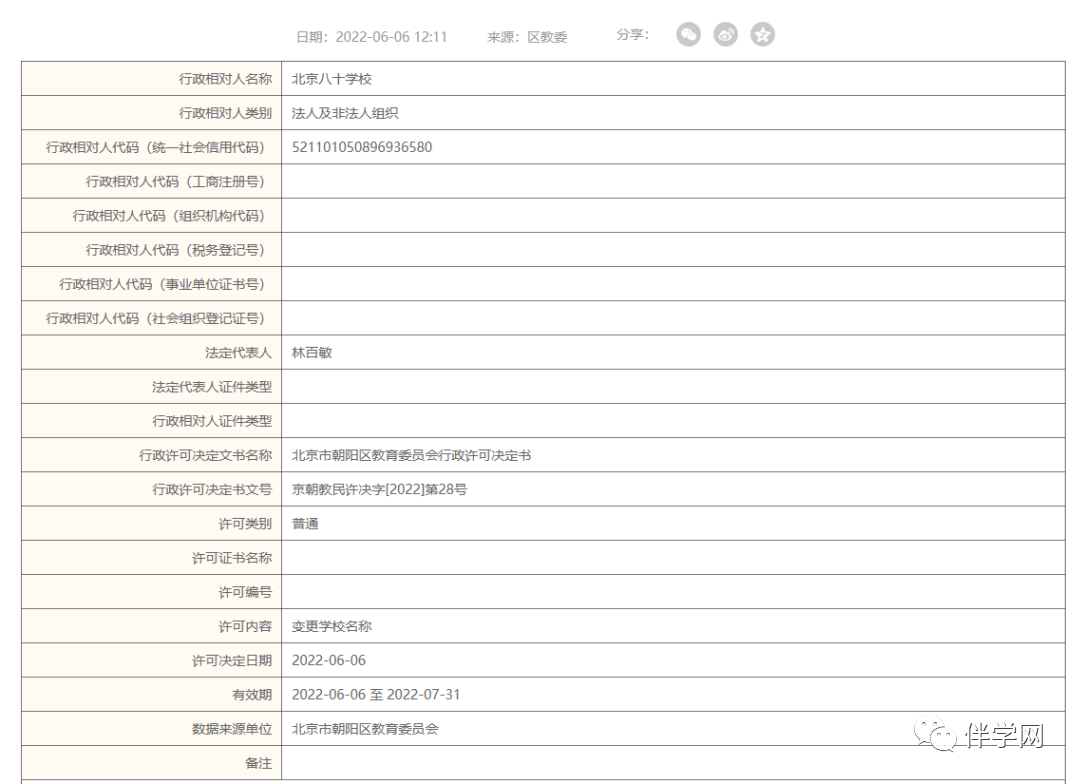This screenshot has width=1080, height=784.
Task: Select the permit content 变更学校名称
Action: tap(332, 626)
